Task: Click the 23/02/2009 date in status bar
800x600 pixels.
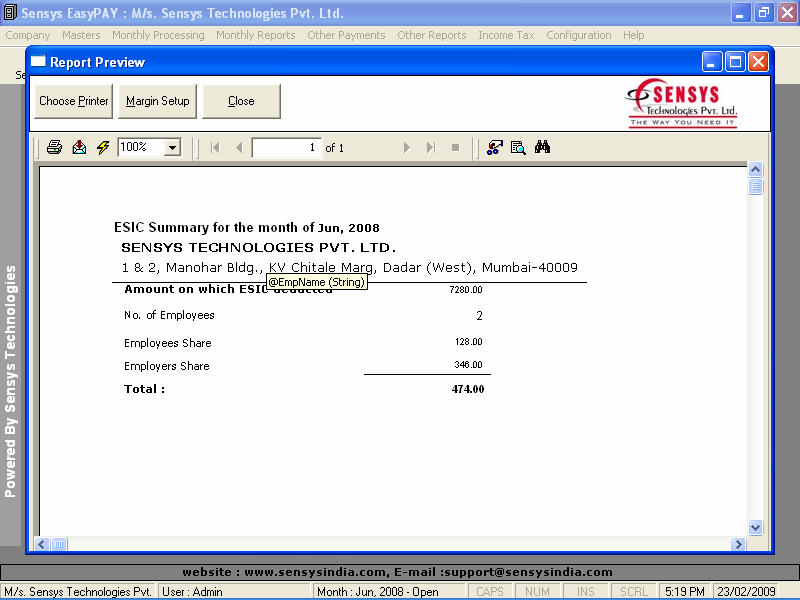Action: (x=746, y=592)
